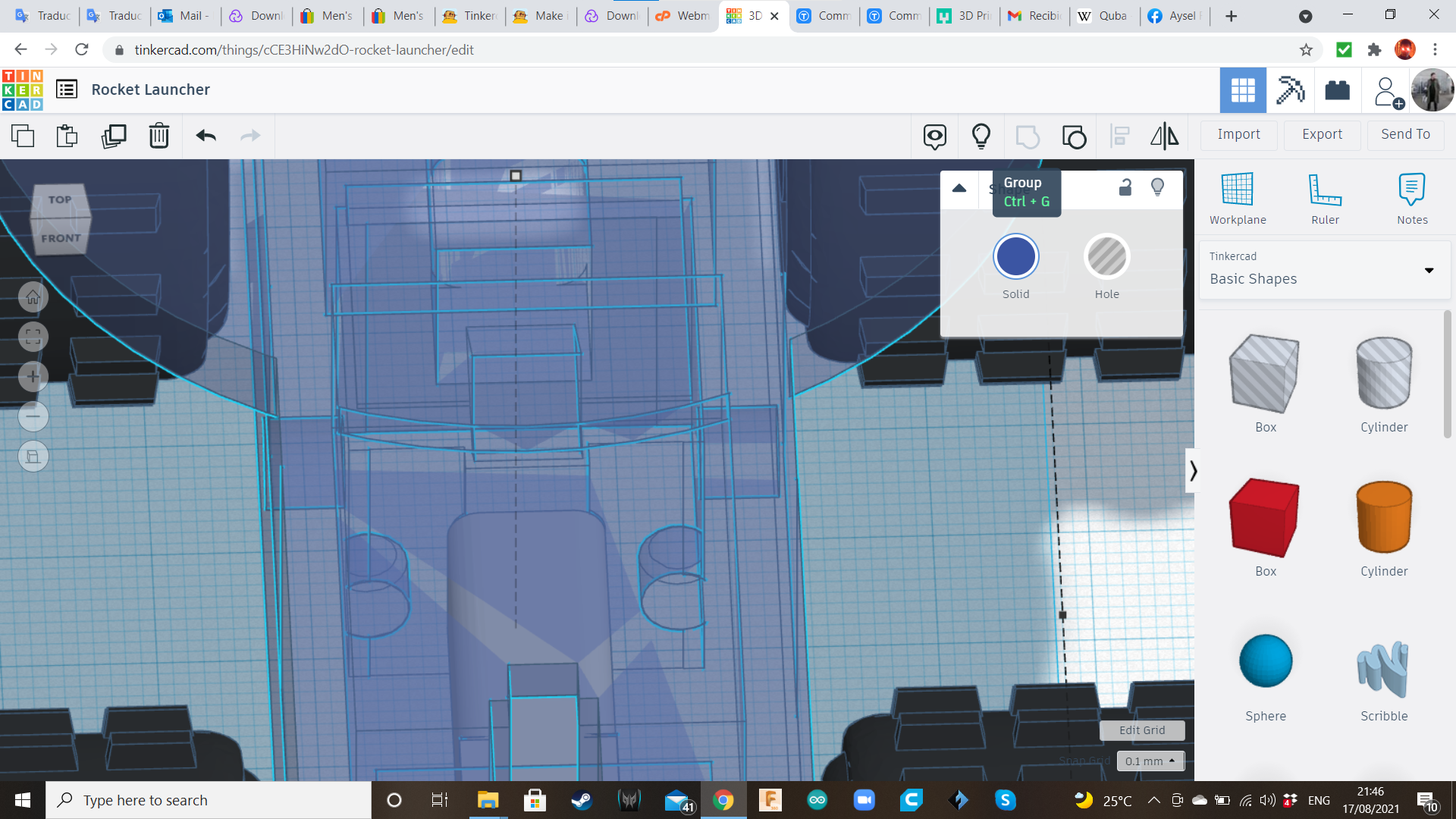
Task: Toggle shape visibility with the lightbulb icon
Action: (x=1157, y=187)
